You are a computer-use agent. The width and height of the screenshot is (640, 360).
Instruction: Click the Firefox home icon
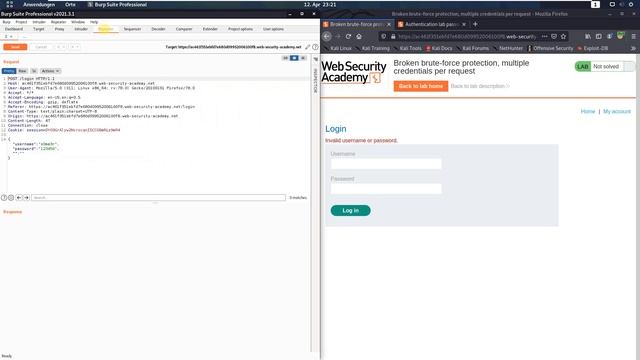click(359, 36)
